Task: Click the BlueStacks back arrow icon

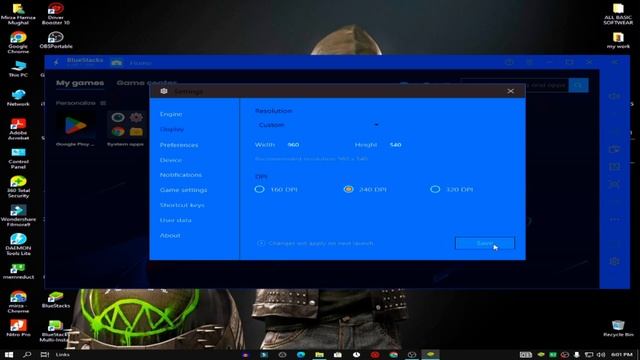Action: [x=56, y=62]
